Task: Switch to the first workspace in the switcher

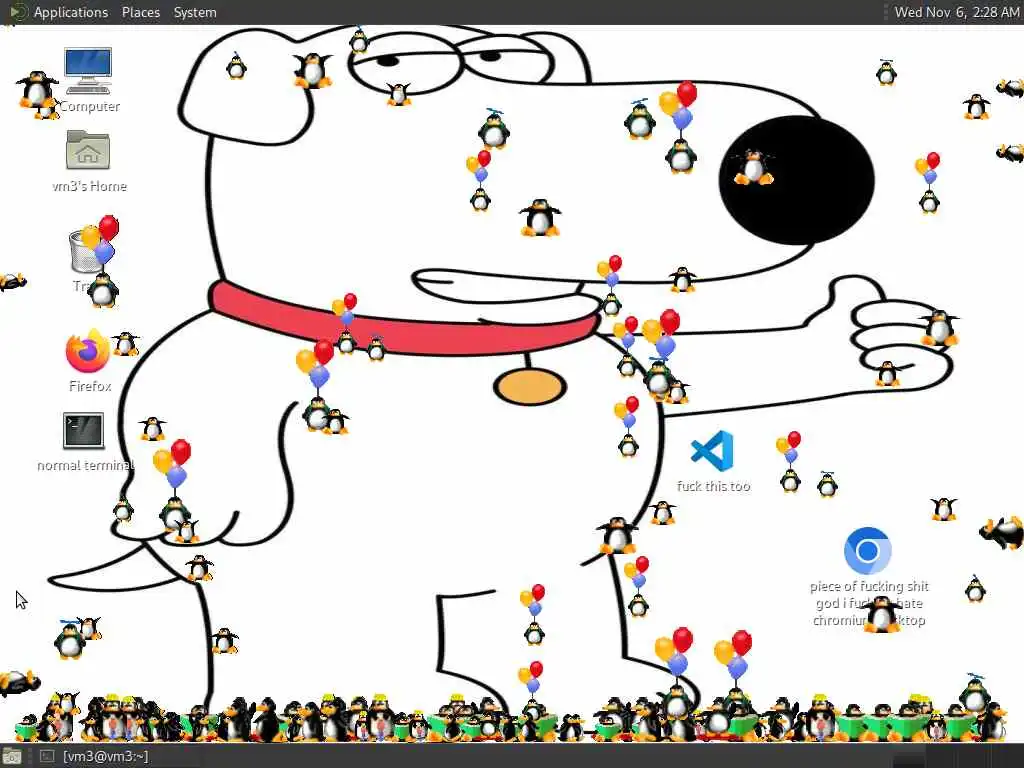Action: point(908,758)
